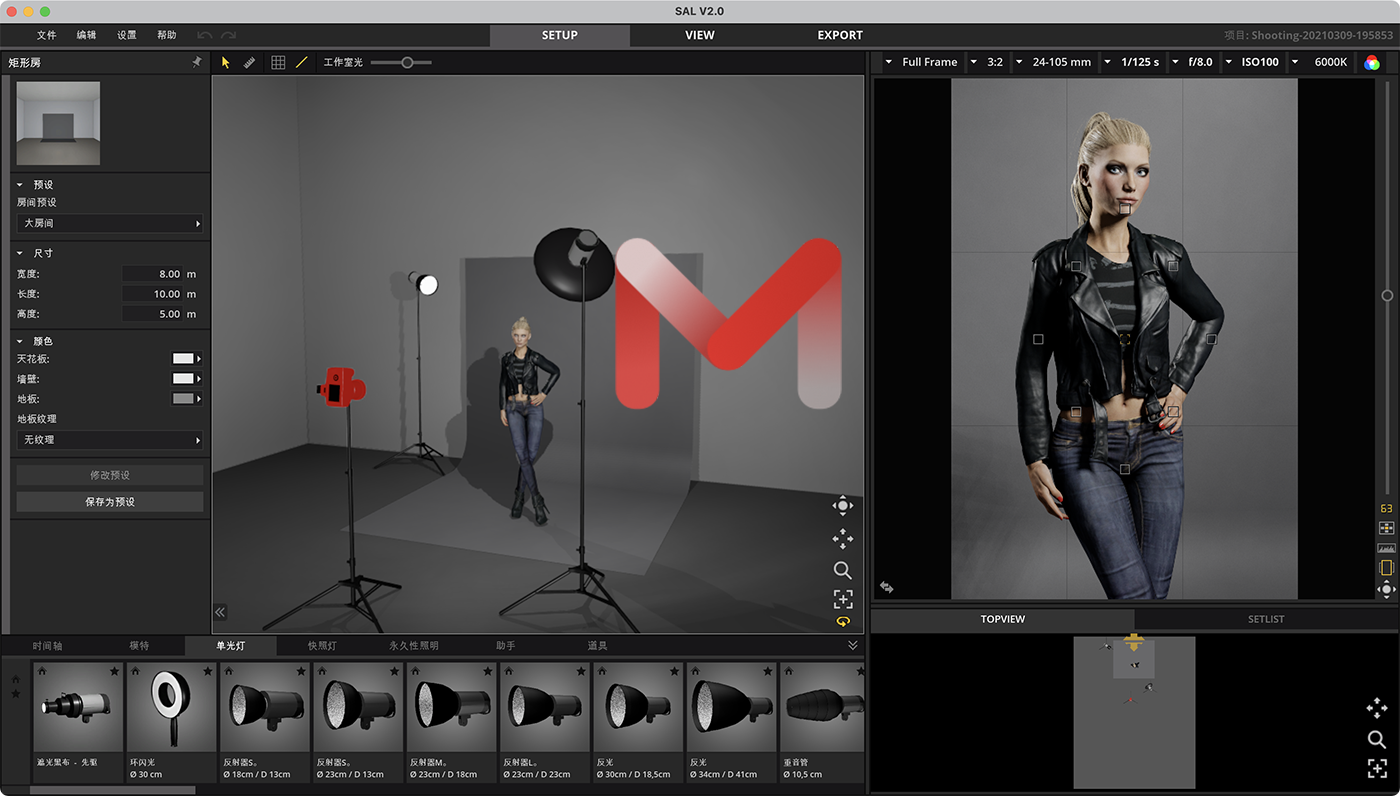Open the Full Frame sensor dropdown

point(921,62)
